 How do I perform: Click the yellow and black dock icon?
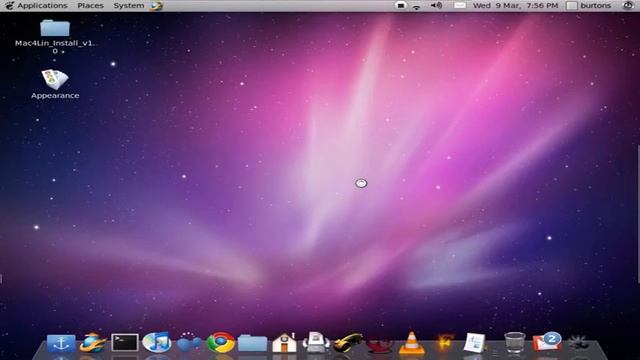348,342
